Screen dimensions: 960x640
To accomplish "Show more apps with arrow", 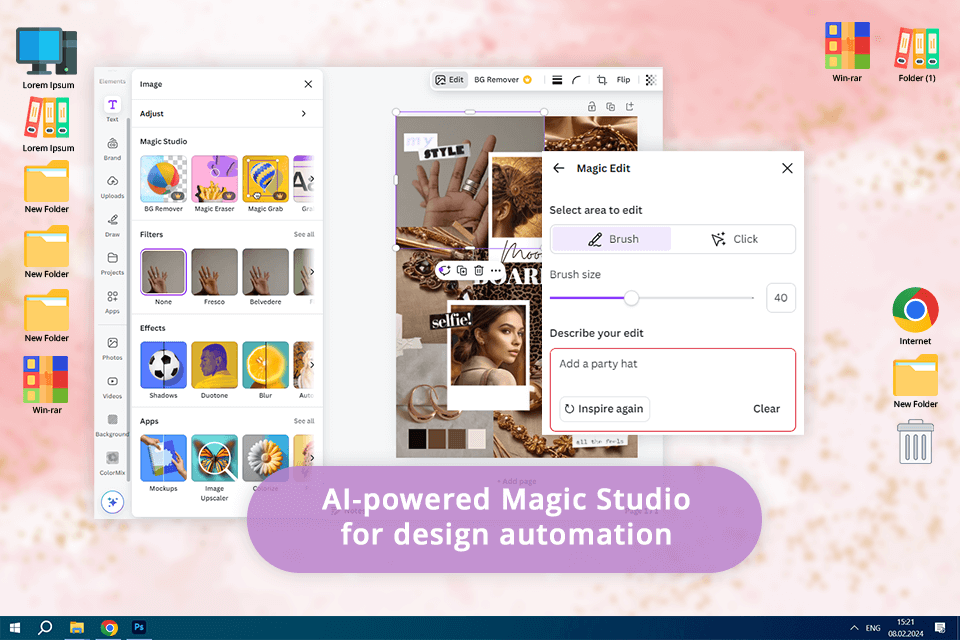I will click(312, 457).
